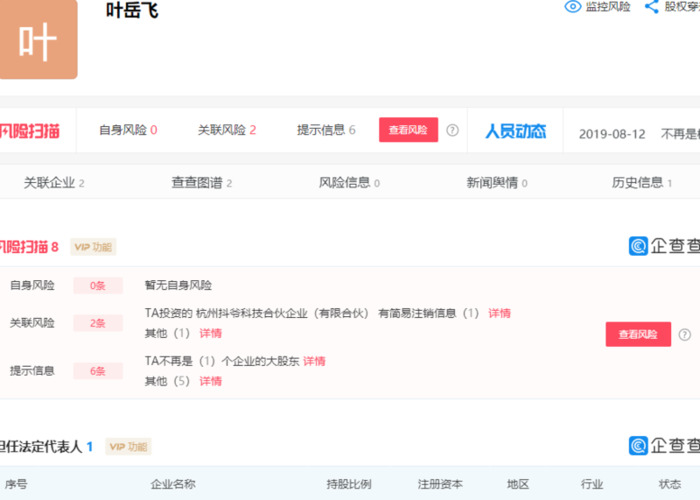Select the 2019-08-12 dynamic entry
The height and width of the screenshot is (500, 700).
(x=612, y=134)
